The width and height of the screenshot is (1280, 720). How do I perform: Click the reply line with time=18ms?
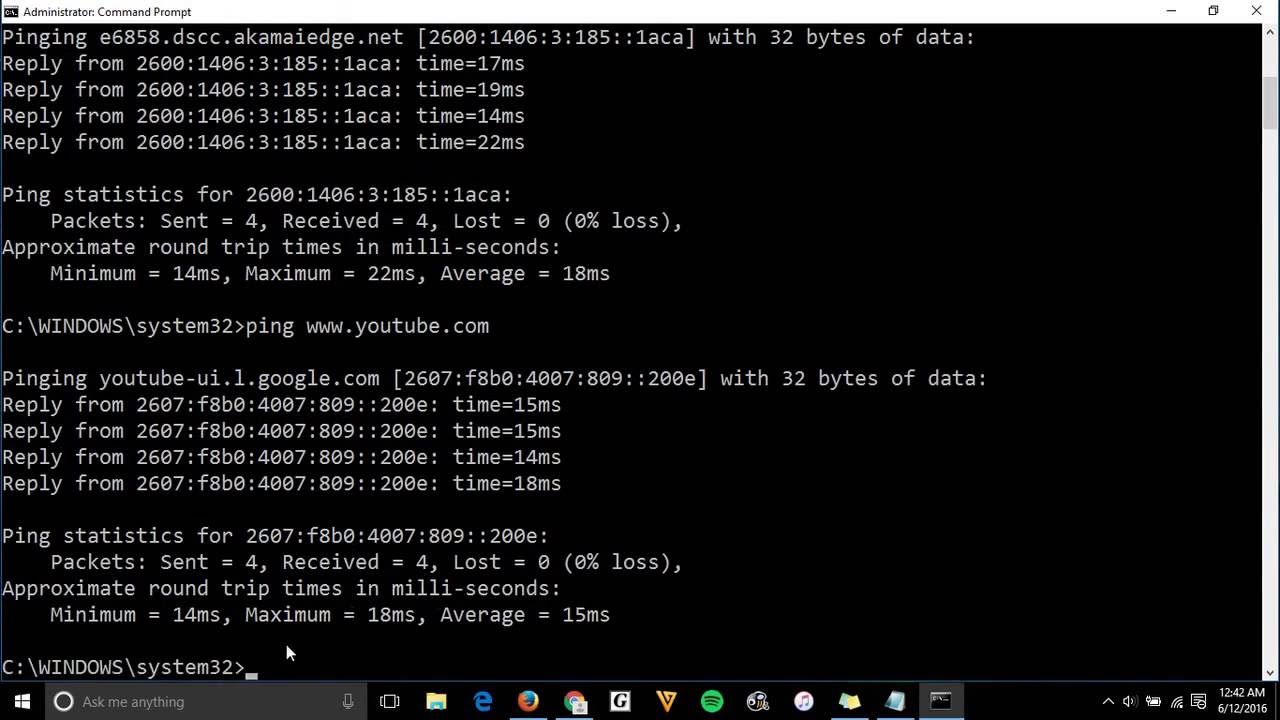coord(281,483)
